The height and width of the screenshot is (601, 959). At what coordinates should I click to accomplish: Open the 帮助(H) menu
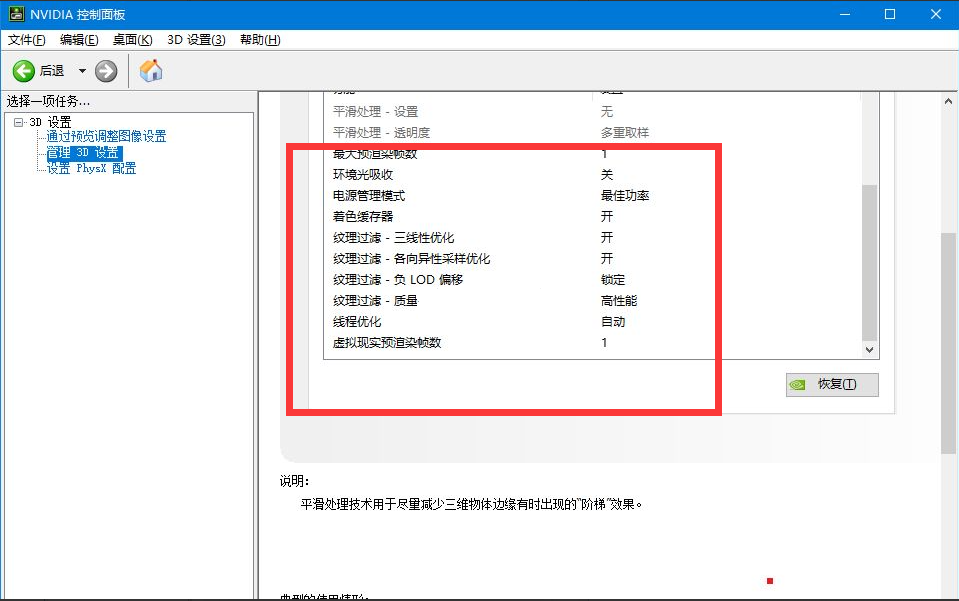(260, 40)
